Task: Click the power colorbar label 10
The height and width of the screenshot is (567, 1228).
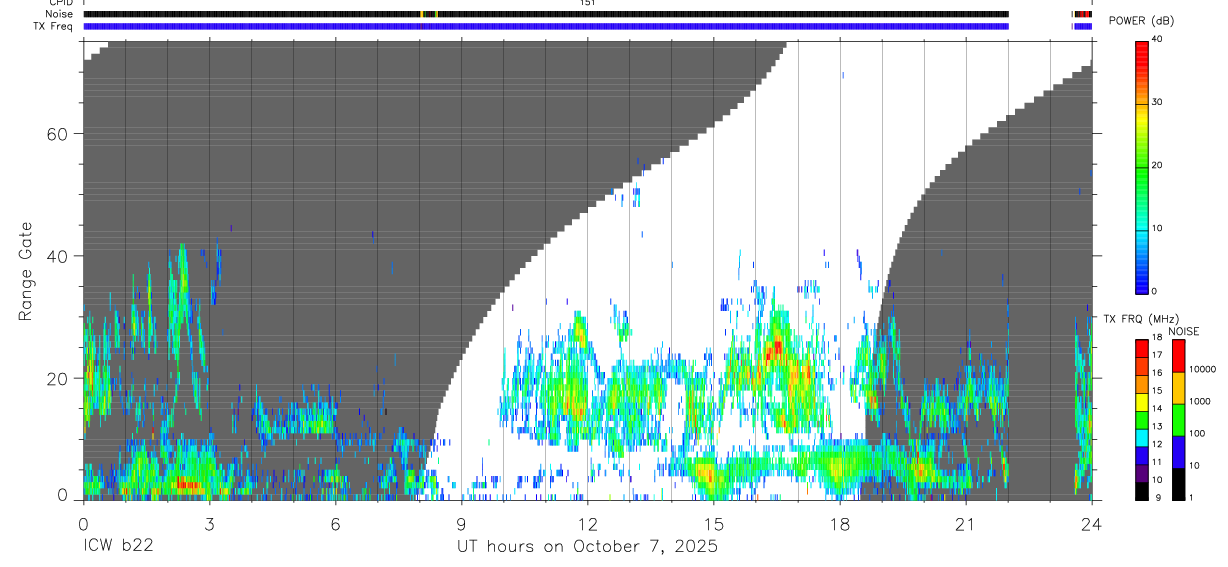Action: [x=1157, y=228]
